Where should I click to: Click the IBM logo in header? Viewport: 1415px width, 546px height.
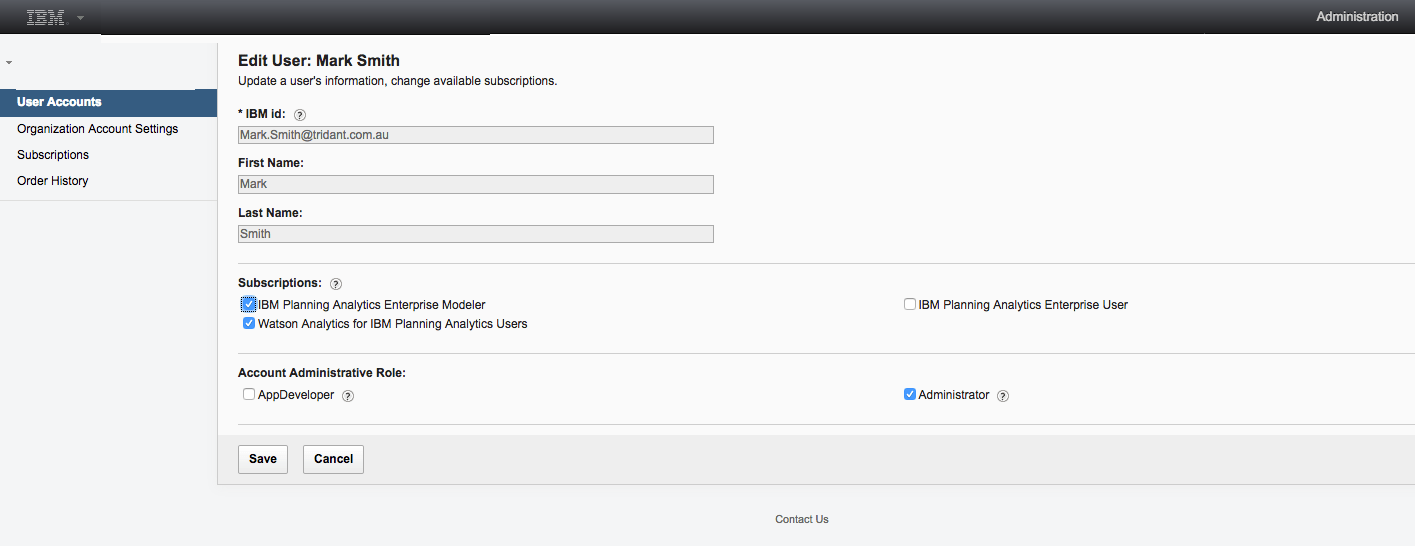45,17
